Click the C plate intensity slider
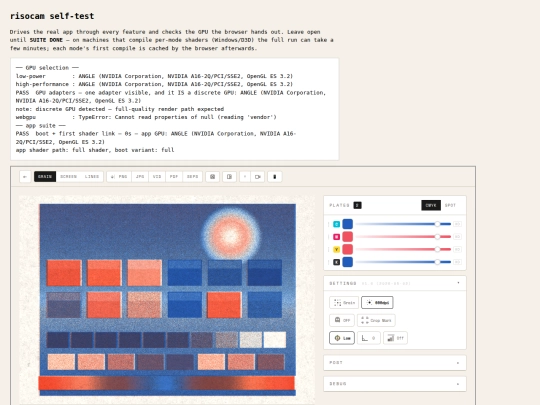The height and width of the screenshot is (405, 540). (403, 224)
